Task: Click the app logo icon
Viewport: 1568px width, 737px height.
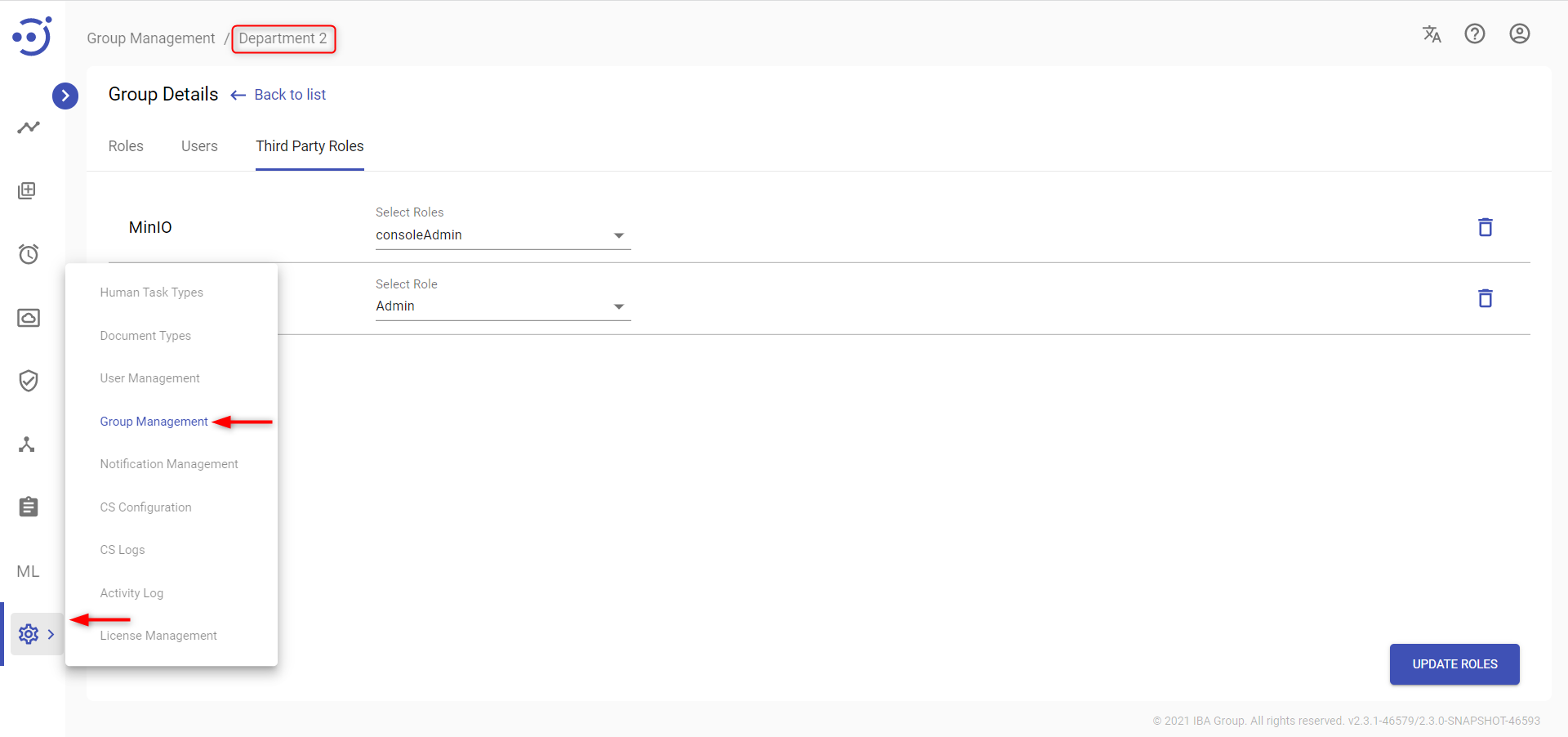Action: coord(32,36)
